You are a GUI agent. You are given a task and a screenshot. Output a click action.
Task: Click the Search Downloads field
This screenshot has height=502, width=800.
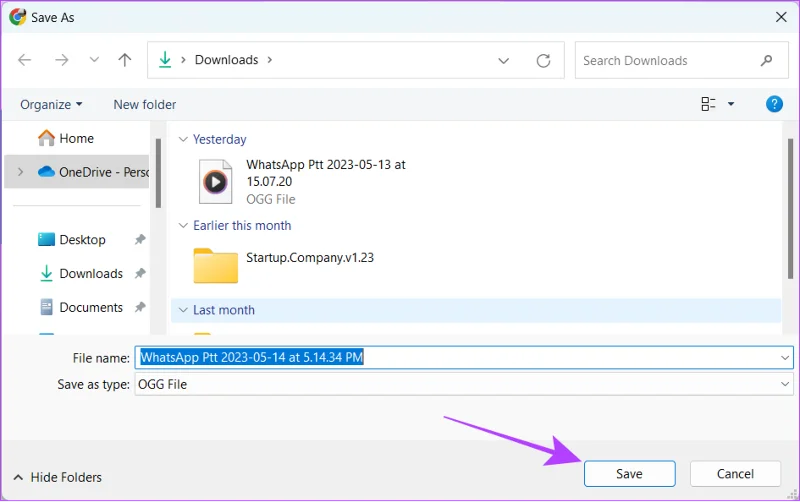pos(681,60)
